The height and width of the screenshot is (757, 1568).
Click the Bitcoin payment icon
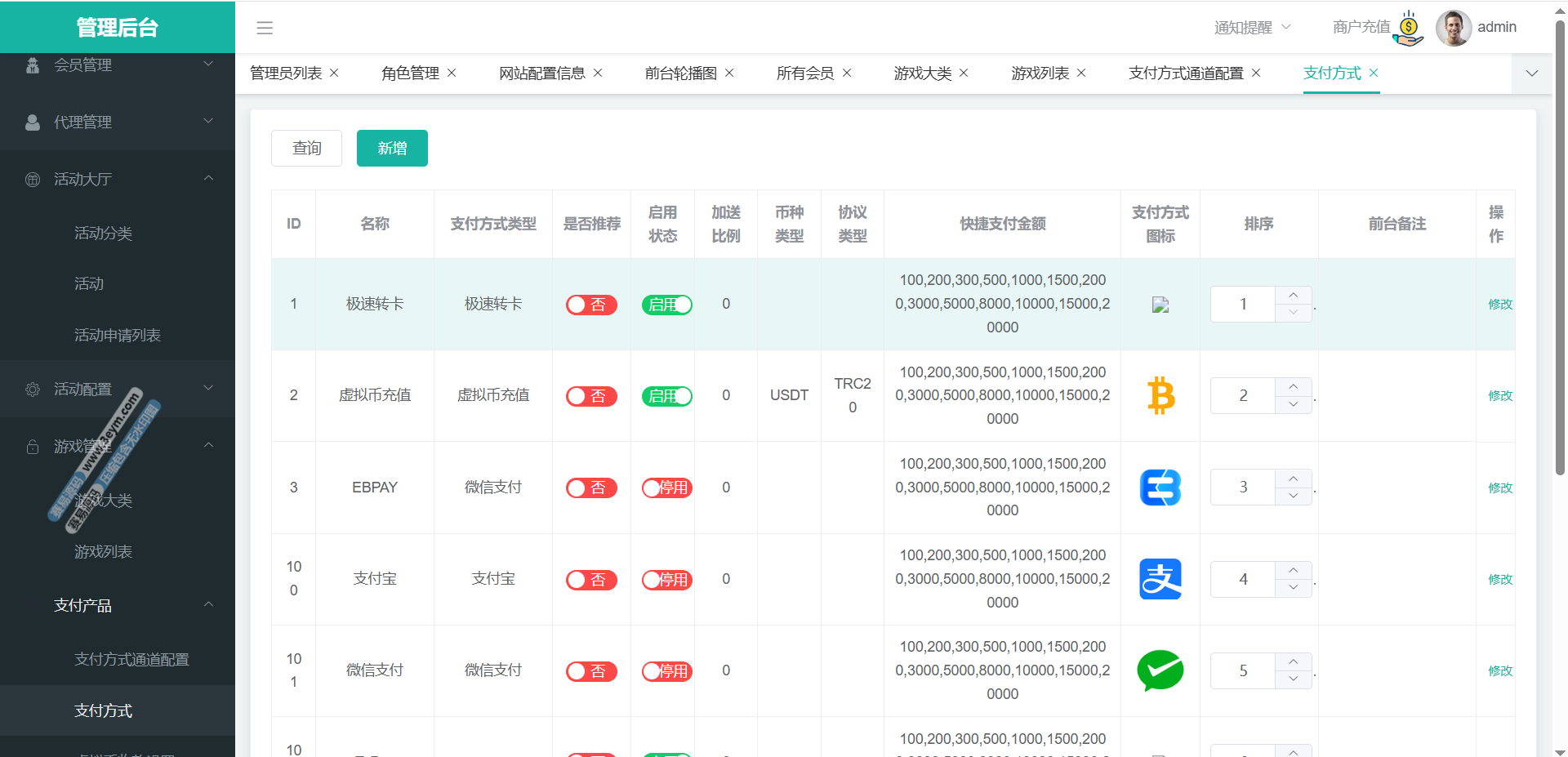click(1160, 396)
